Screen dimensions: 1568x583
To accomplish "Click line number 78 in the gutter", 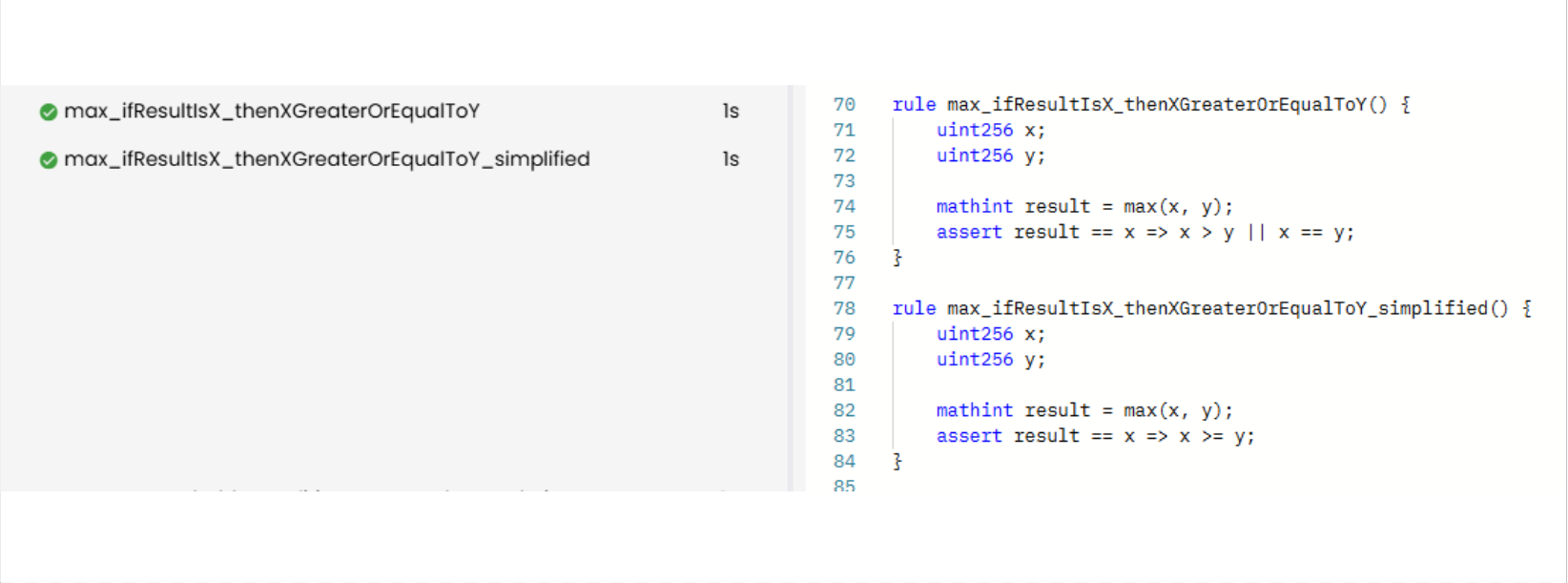I will (844, 309).
